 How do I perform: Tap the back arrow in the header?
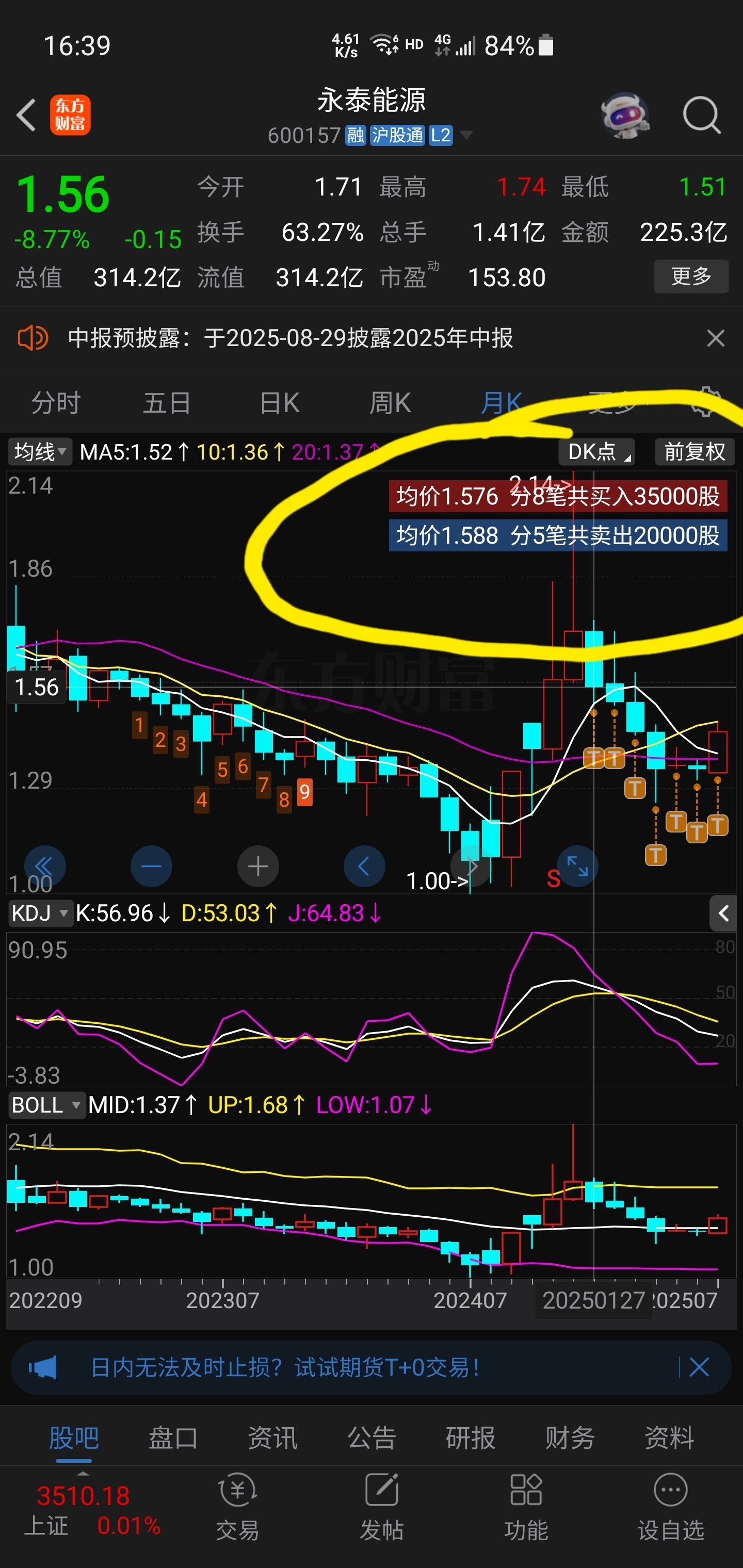(26, 115)
